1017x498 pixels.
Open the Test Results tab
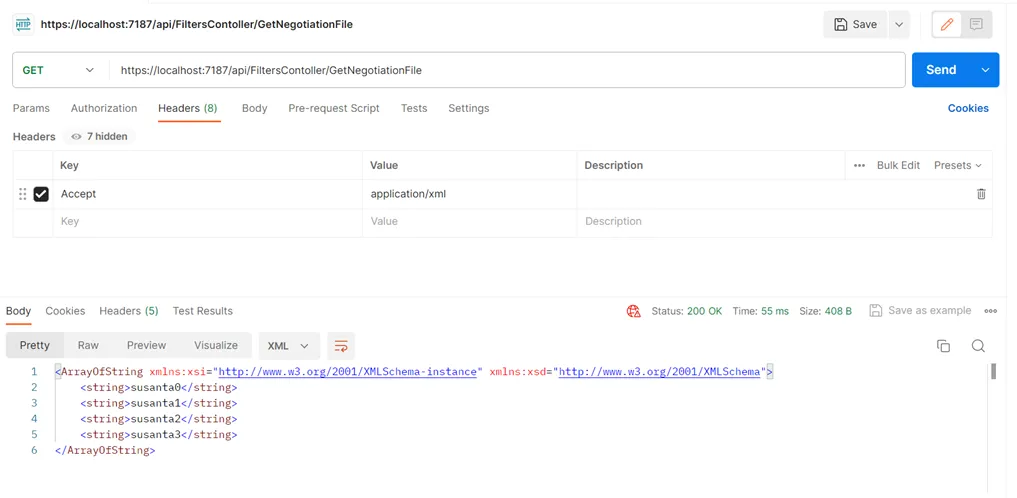[202, 311]
